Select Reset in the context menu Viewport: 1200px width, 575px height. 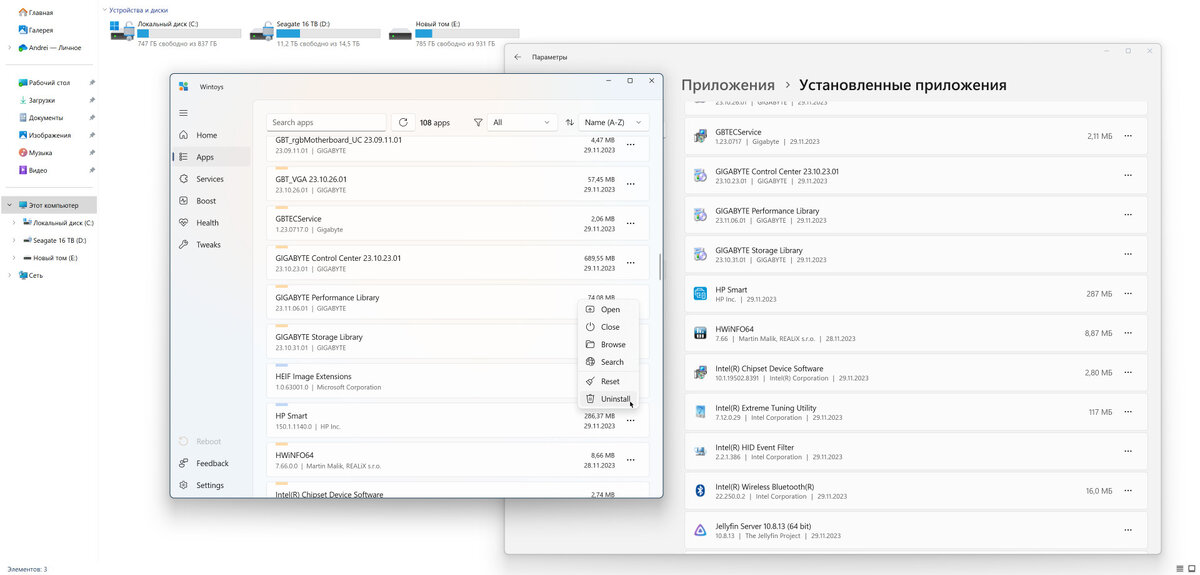click(608, 381)
